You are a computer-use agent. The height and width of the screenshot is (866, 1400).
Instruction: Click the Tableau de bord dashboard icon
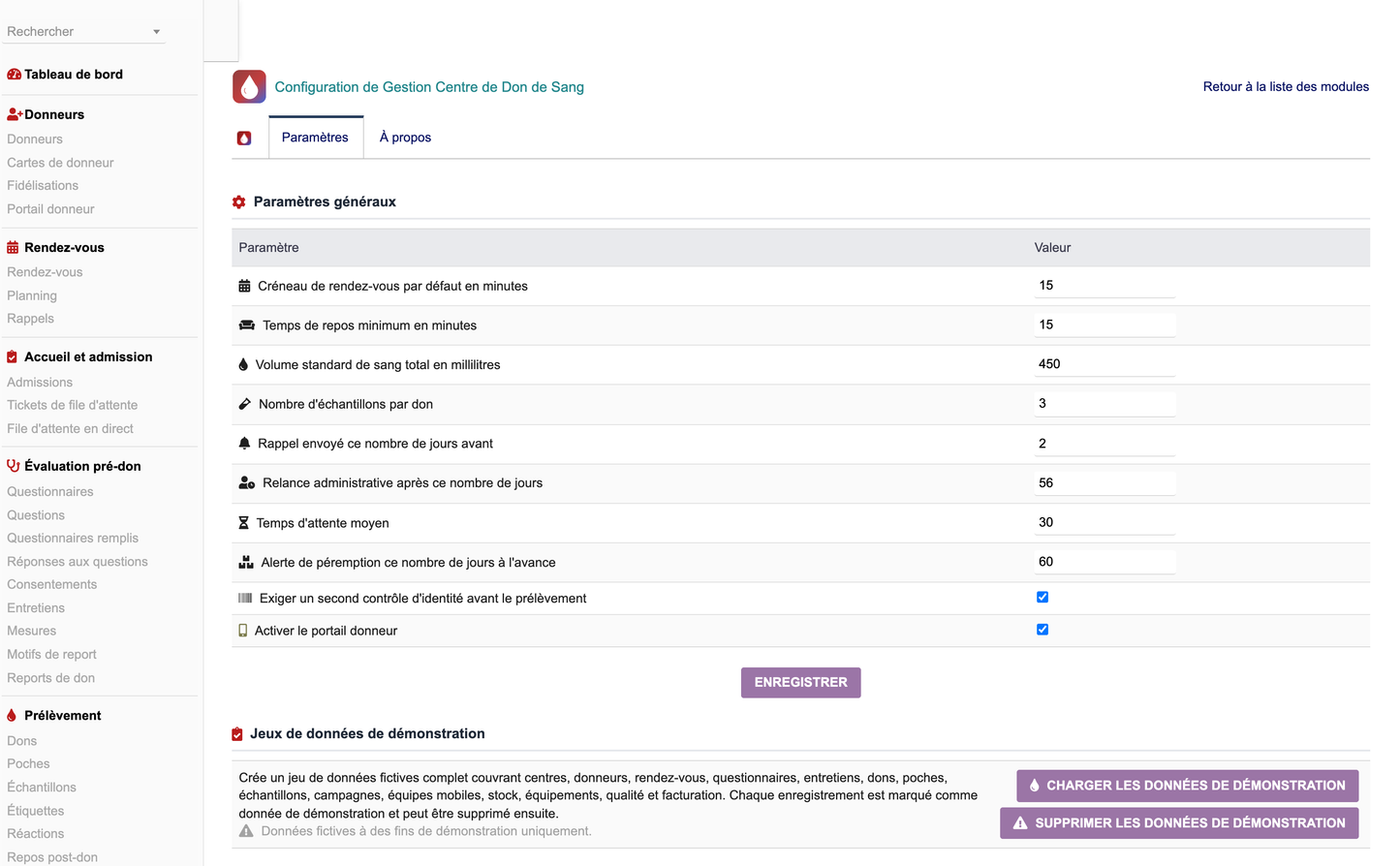(x=14, y=75)
